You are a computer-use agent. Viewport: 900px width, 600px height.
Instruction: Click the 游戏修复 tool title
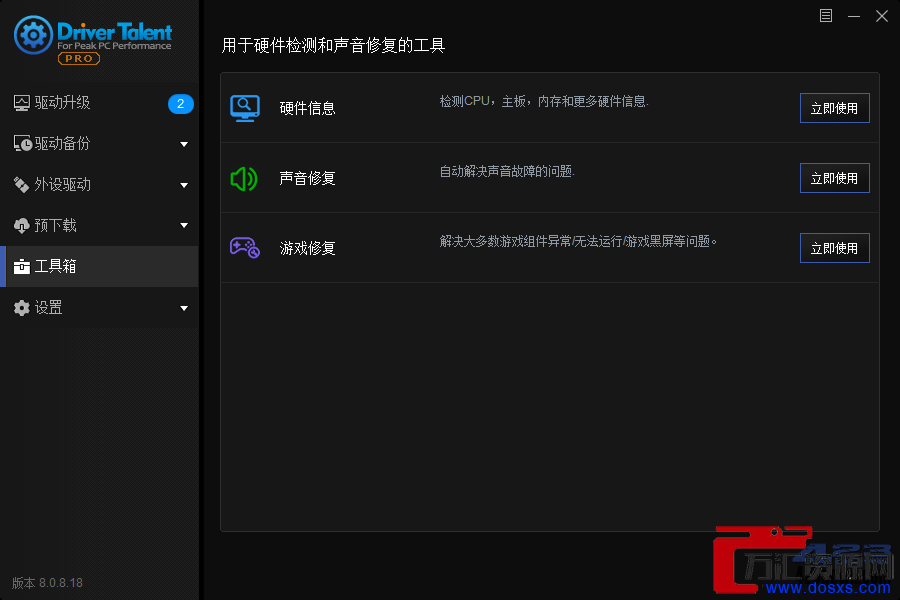(307, 248)
